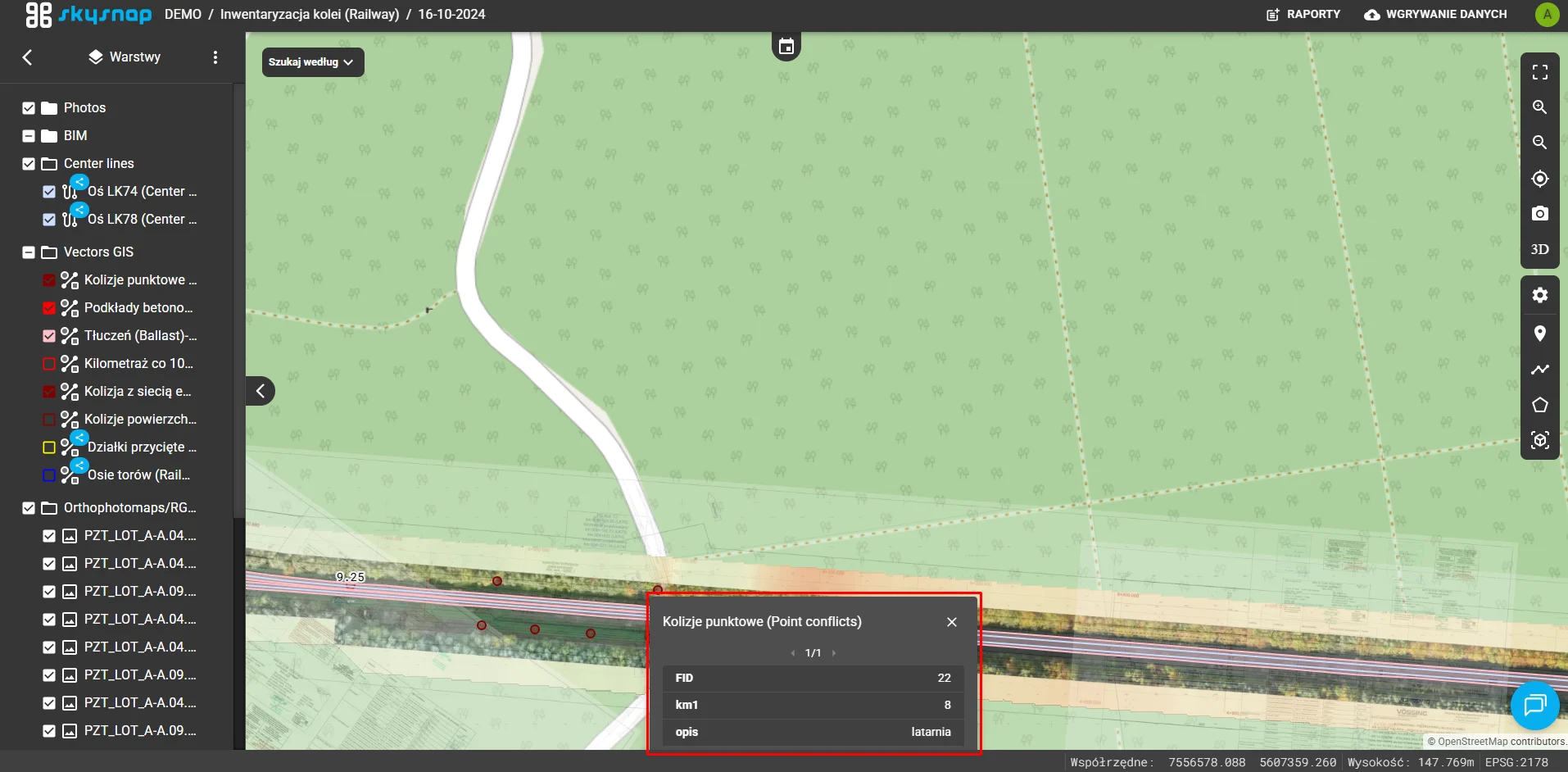Select the polygon area measurement tool

[1539, 405]
